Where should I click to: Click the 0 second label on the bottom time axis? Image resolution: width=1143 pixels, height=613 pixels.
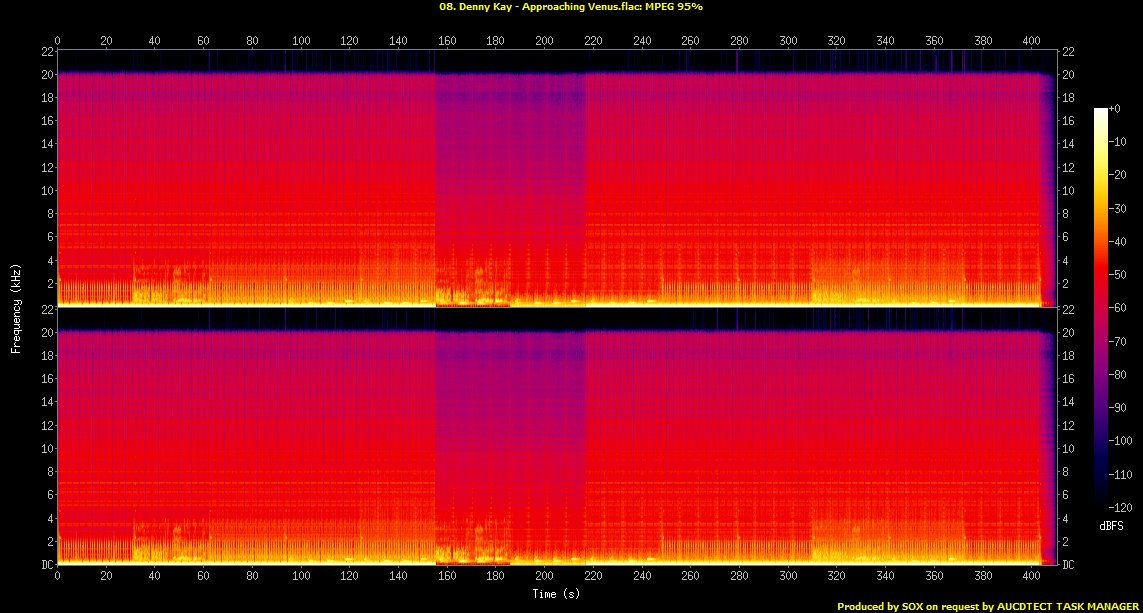pos(57,576)
